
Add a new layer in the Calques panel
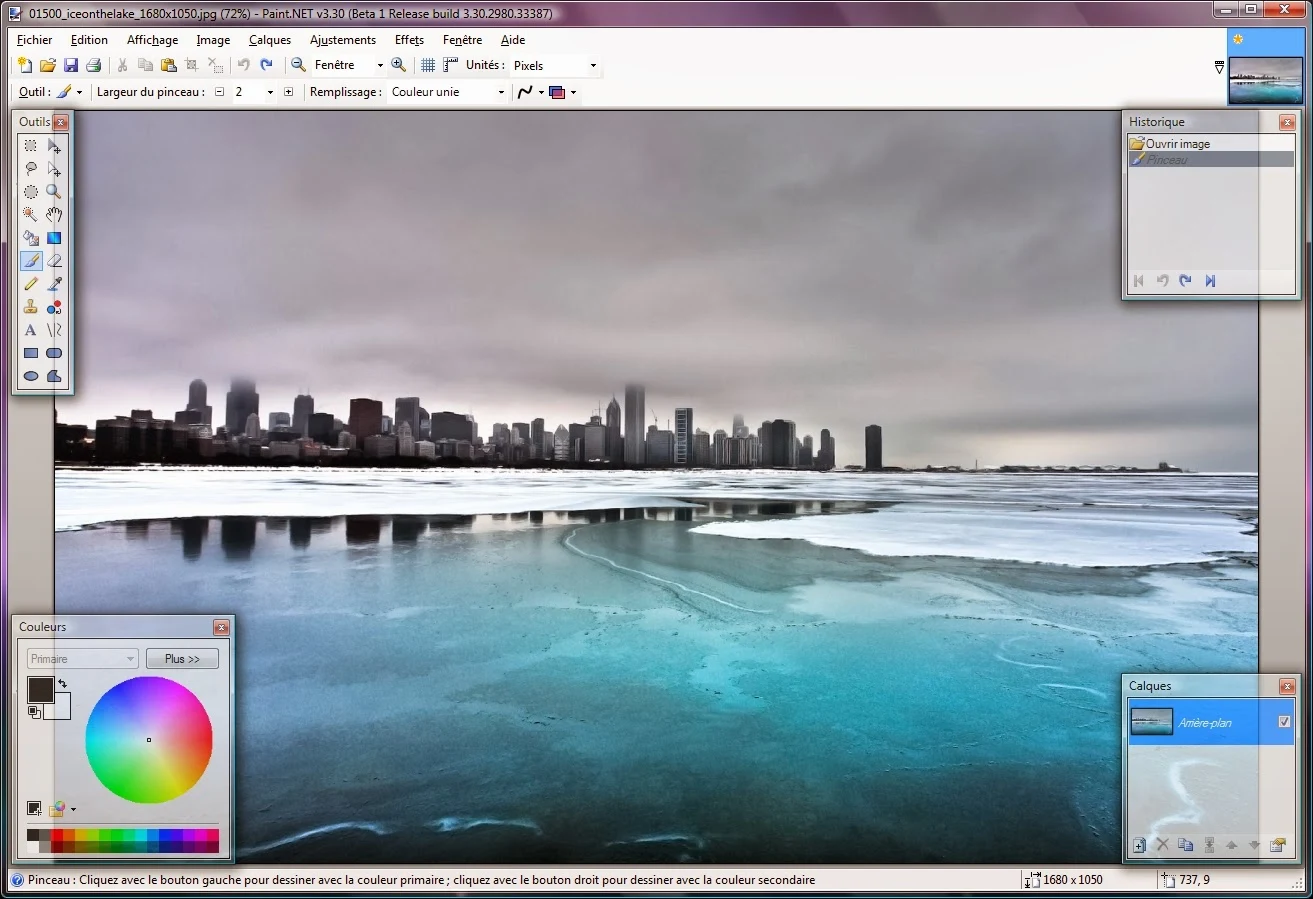[1139, 845]
